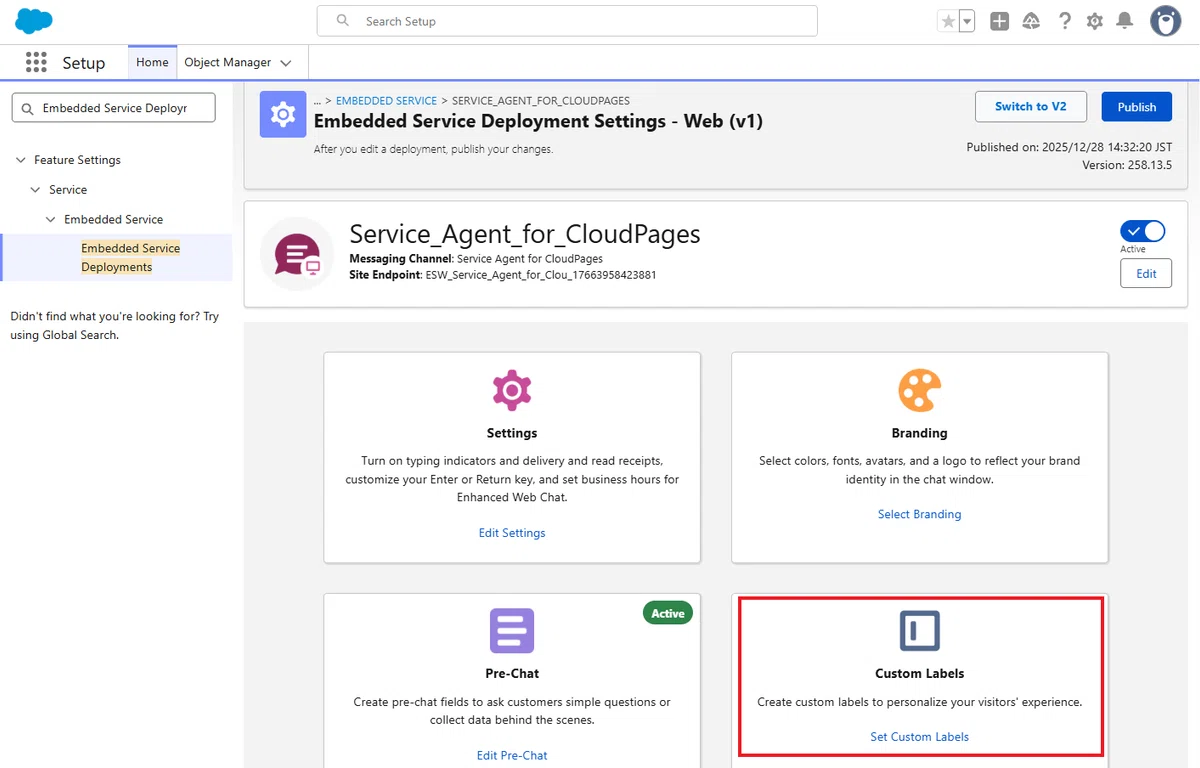This screenshot has width=1200, height=768.
Task: Open the Edit Settings link
Action: pos(512,533)
